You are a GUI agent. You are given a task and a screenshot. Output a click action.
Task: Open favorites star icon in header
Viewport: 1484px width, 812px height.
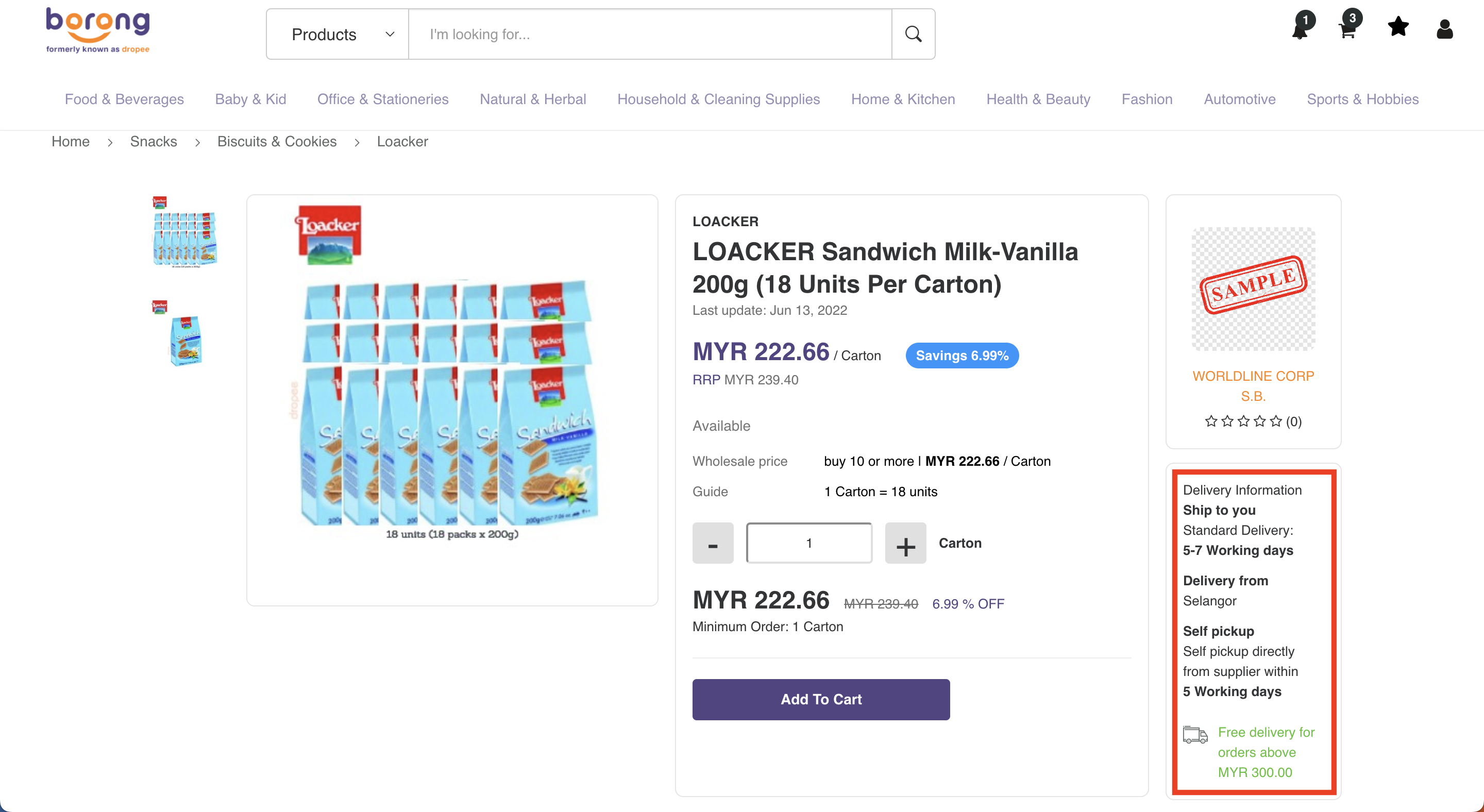(1398, 27)
